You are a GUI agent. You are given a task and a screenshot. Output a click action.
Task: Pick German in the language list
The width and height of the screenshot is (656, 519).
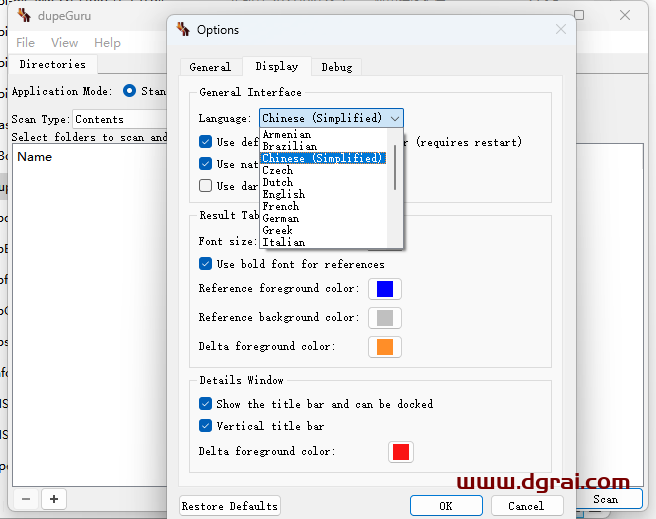click(323, 218)
